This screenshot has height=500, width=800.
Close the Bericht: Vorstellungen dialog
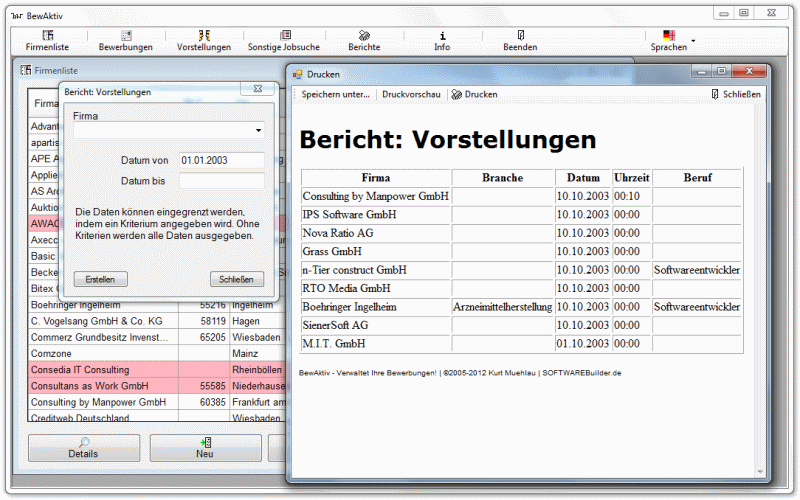pos(258,89)
